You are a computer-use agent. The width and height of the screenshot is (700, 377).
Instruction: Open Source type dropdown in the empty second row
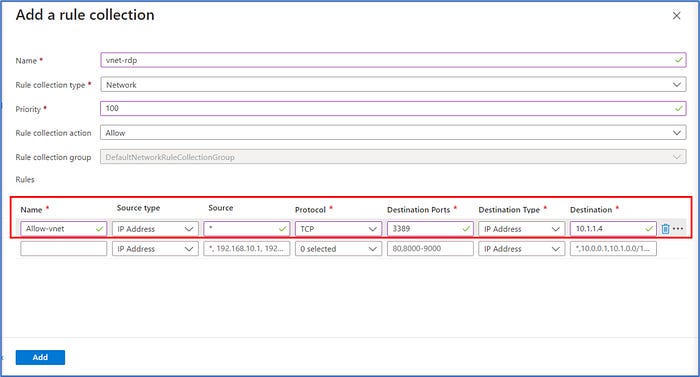coord(155,248)
